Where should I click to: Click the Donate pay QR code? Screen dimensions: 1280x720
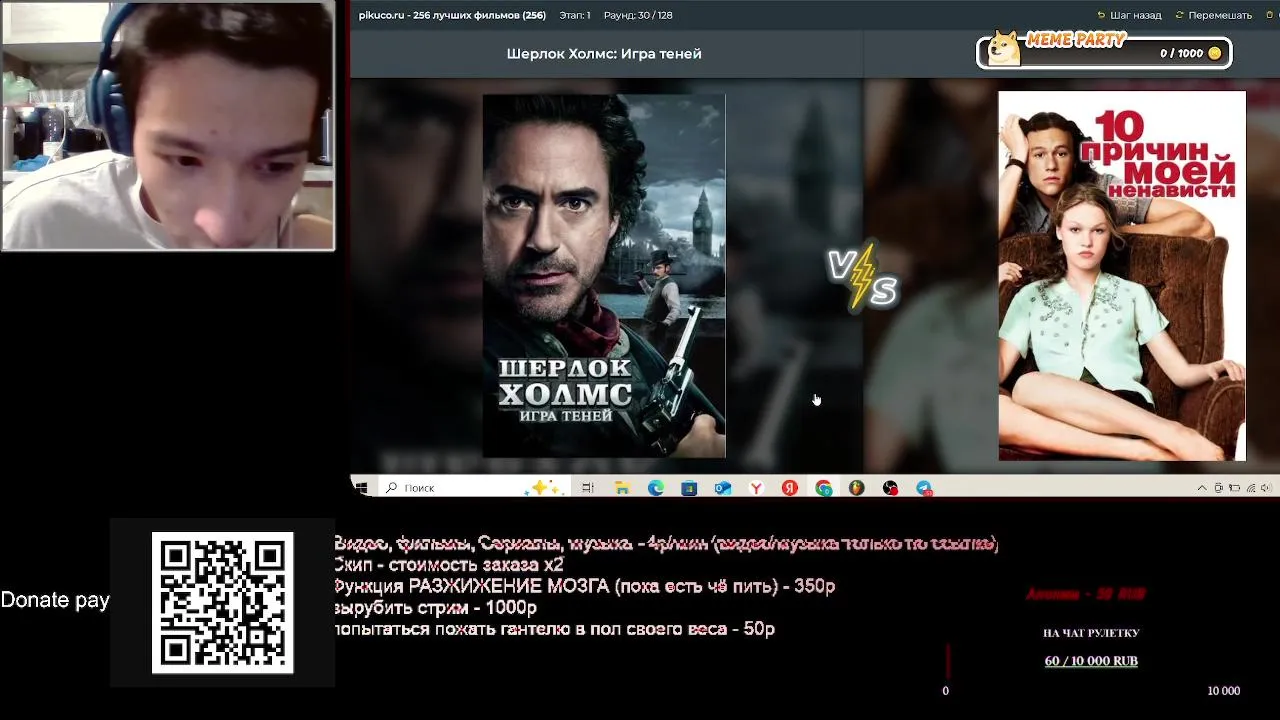[222, 602]
